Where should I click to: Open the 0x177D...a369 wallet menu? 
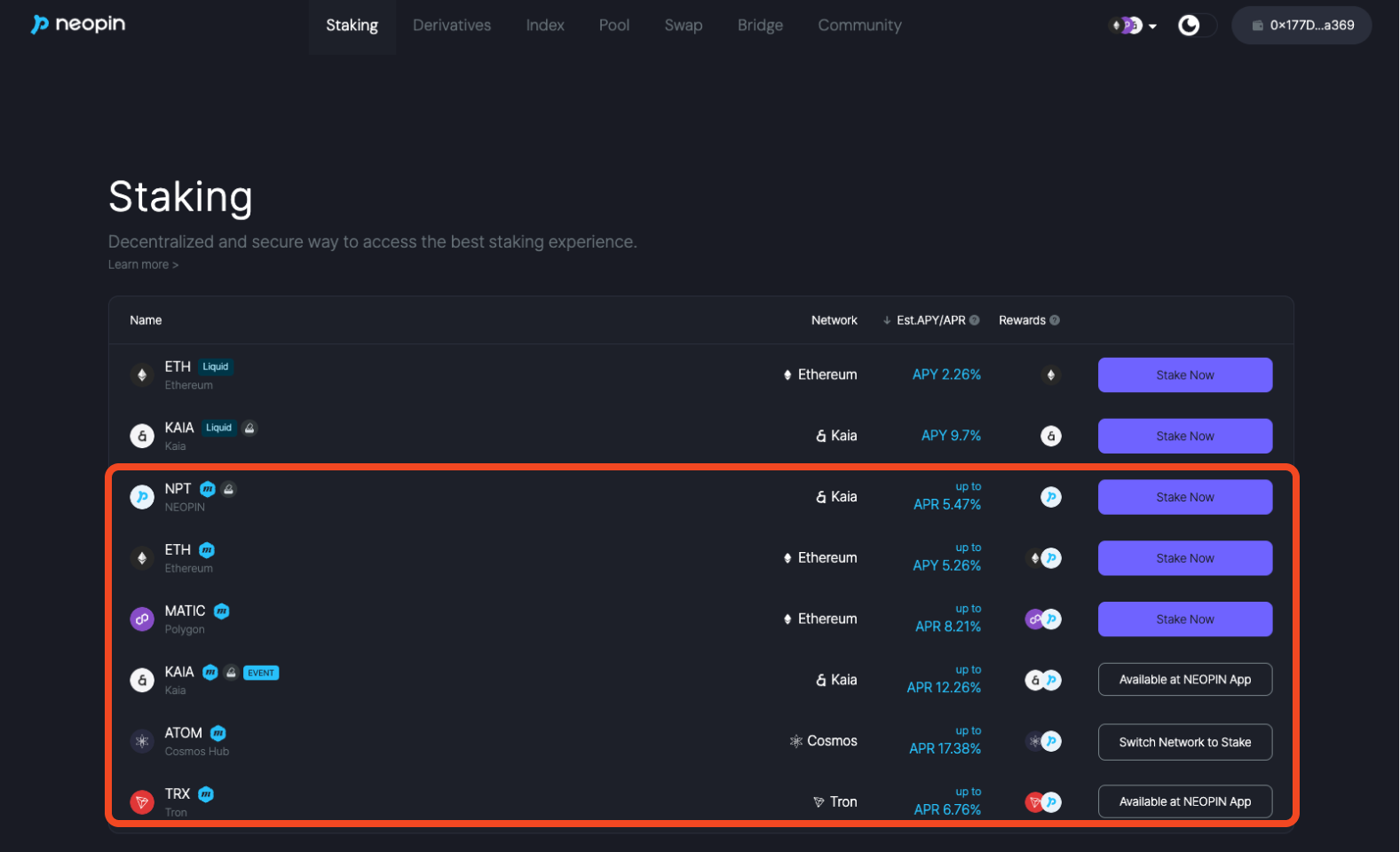point(1301,26)
